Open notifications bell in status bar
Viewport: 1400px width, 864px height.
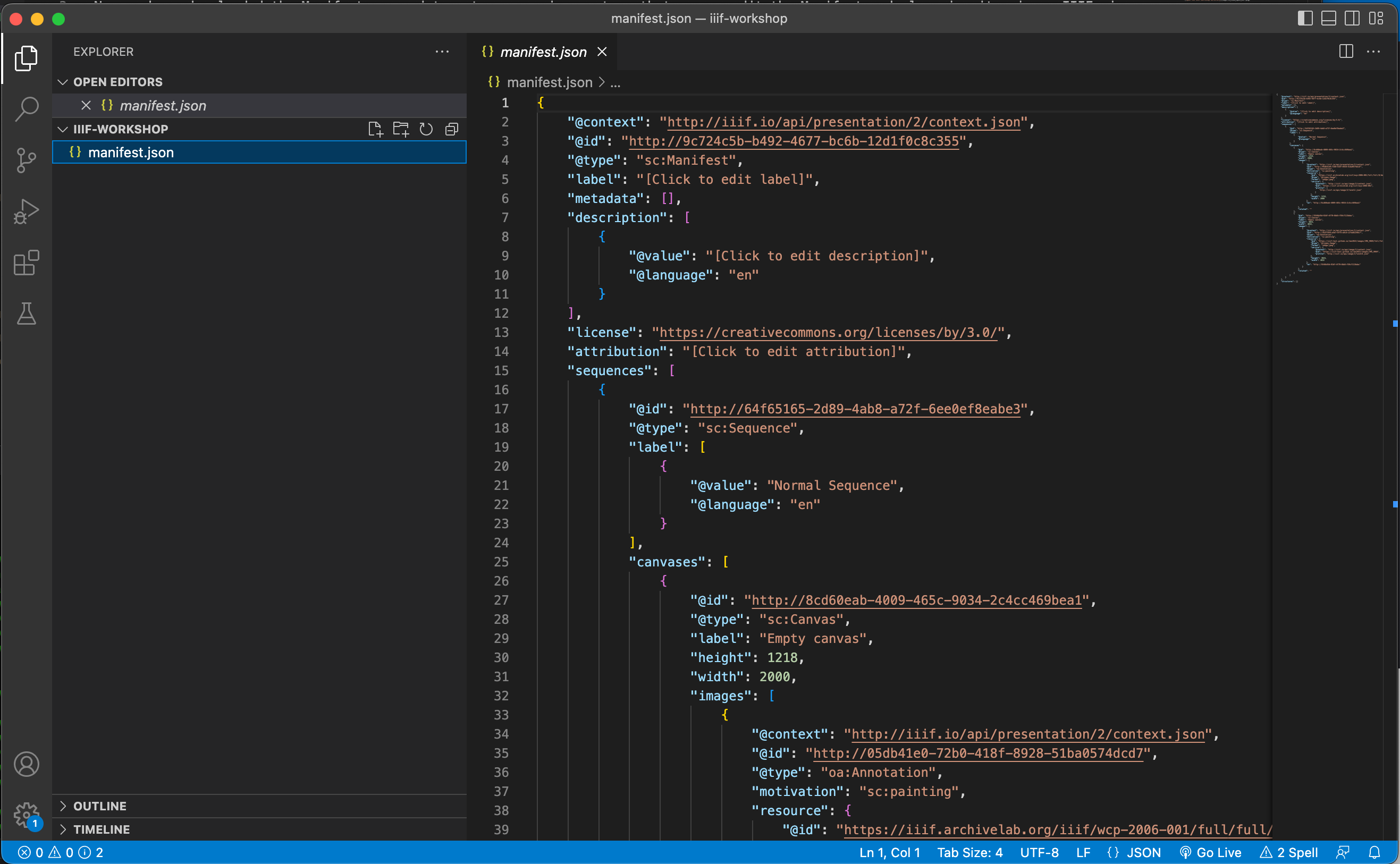(1374, 852)
